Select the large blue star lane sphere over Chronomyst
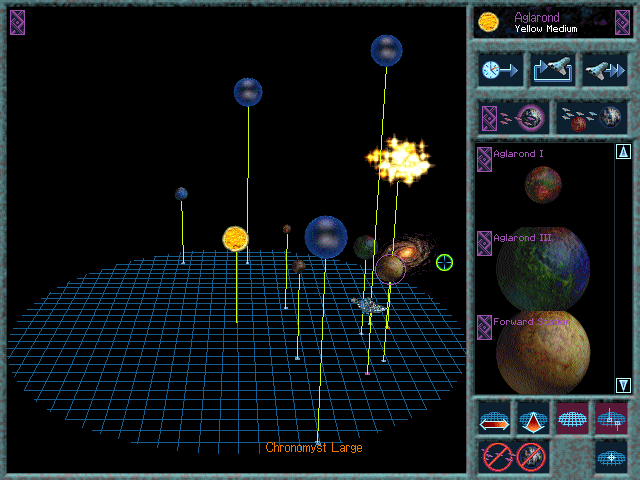 tap(326, 238)
